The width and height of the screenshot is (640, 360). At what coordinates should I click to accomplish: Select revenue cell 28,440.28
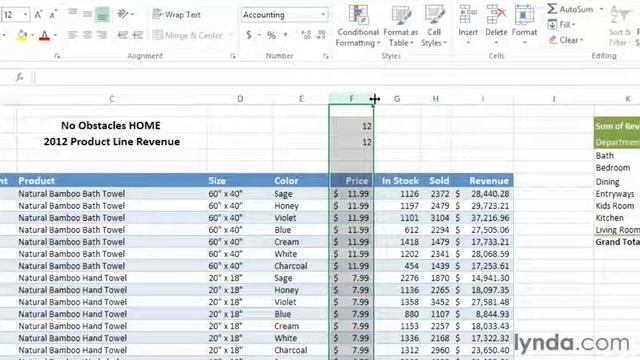pyautogui.click(x=482, y=194)
